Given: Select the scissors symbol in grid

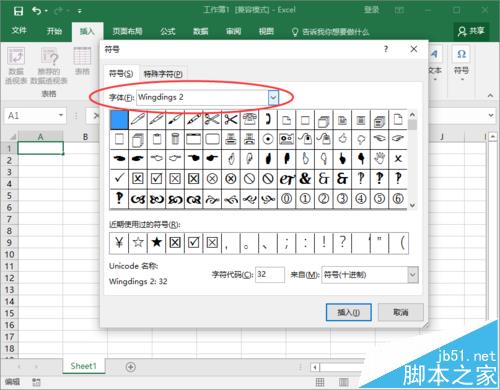Looking at the screenshot, I should click(231, 119).
